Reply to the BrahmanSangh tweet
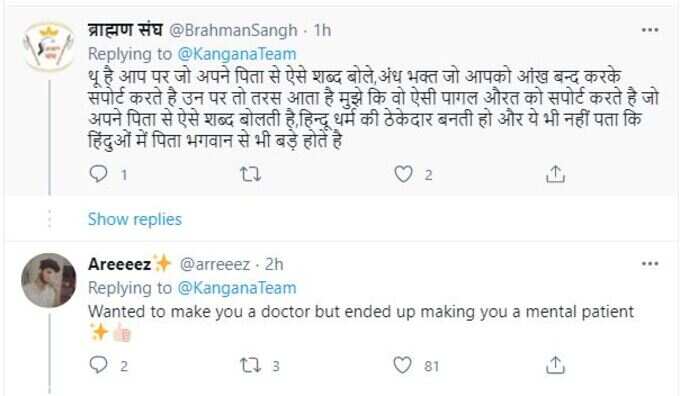Screen dimensions: 680x396 98,174
